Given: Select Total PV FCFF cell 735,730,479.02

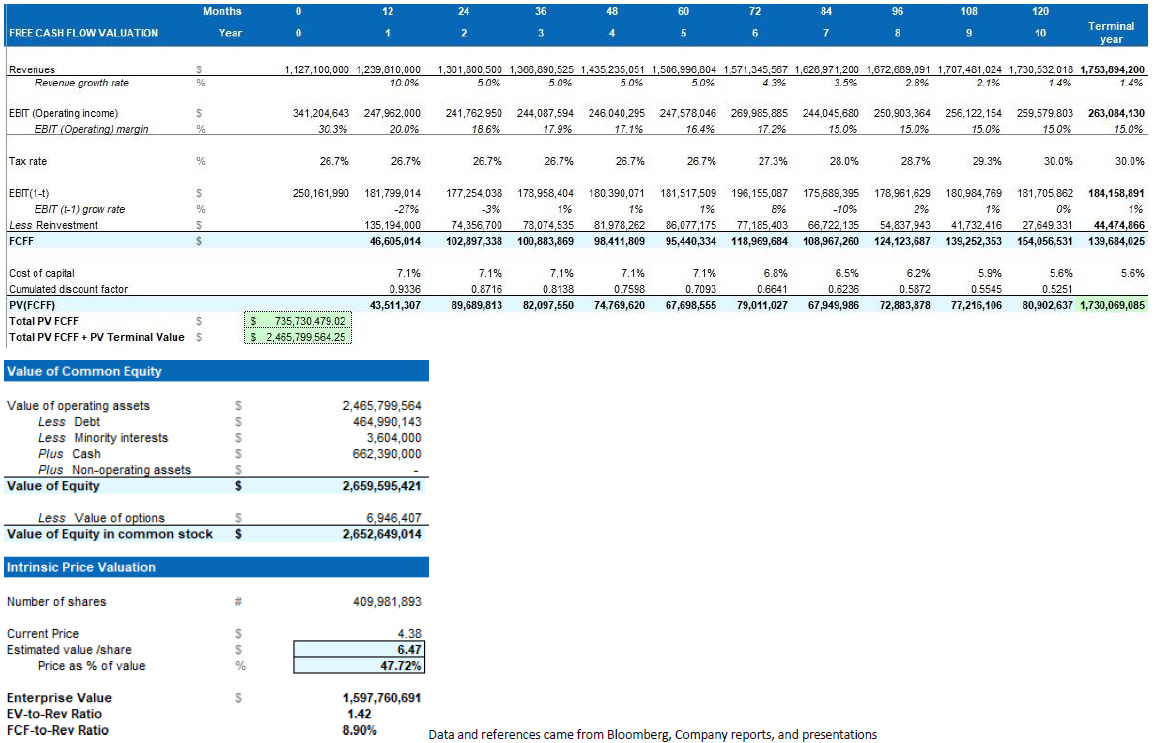Looking at the screenshot, I should click(x=298, y=321).
